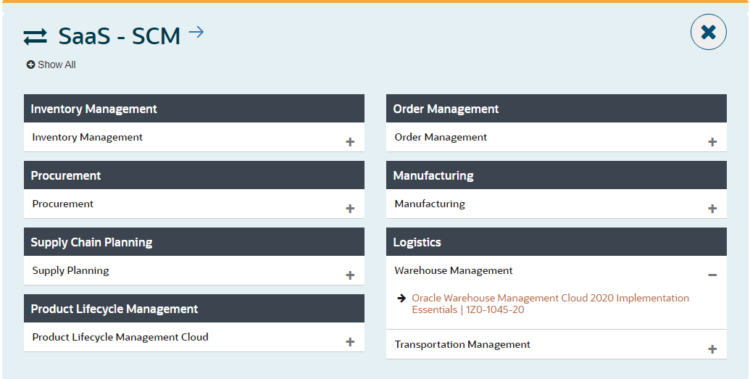Screen dimensions: 750x379
Task: Click the Supply Chain Planning section header
Action: (194, 242)
